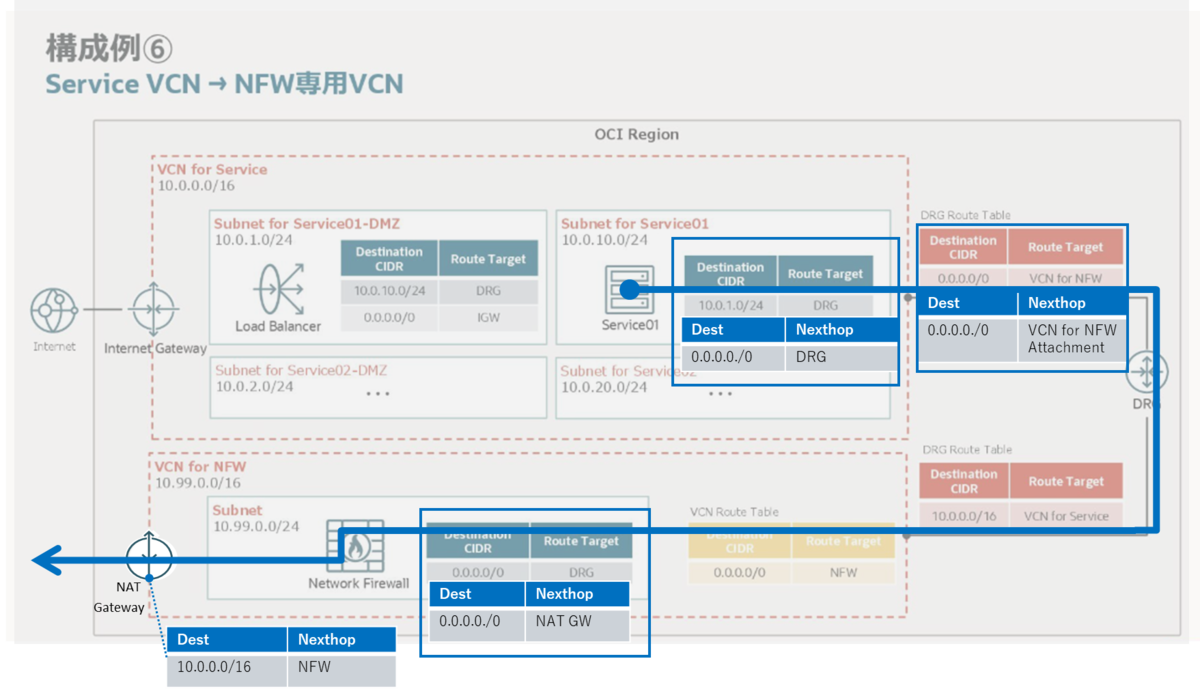Viewport: 1200px width, 689px height.
Task: Click the Load Balancer icon
Action: (x=278, y=288)
